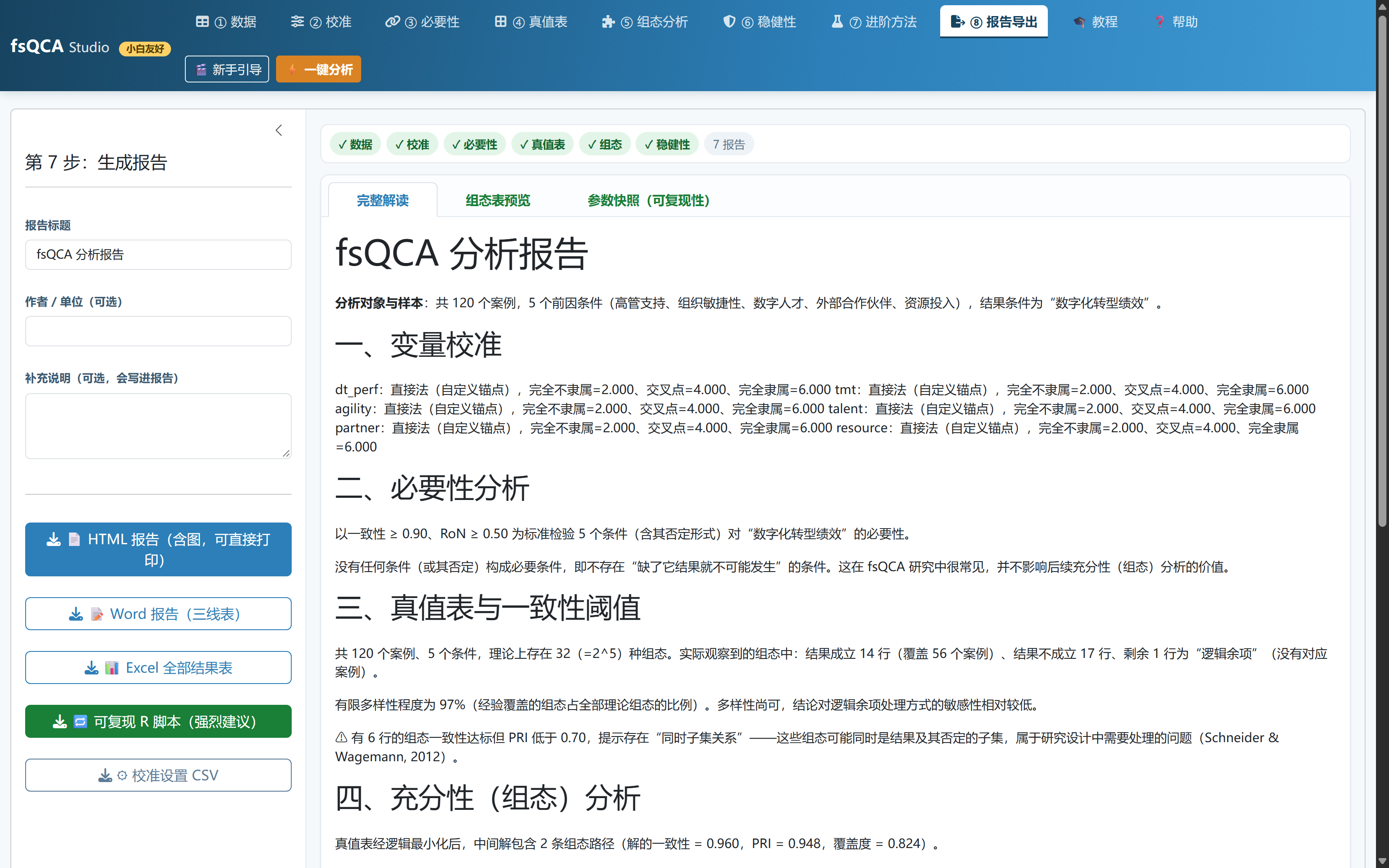Click the ✓ 组态 progress chip
Screen dimensions: 1389x868
tap(605, 144)
